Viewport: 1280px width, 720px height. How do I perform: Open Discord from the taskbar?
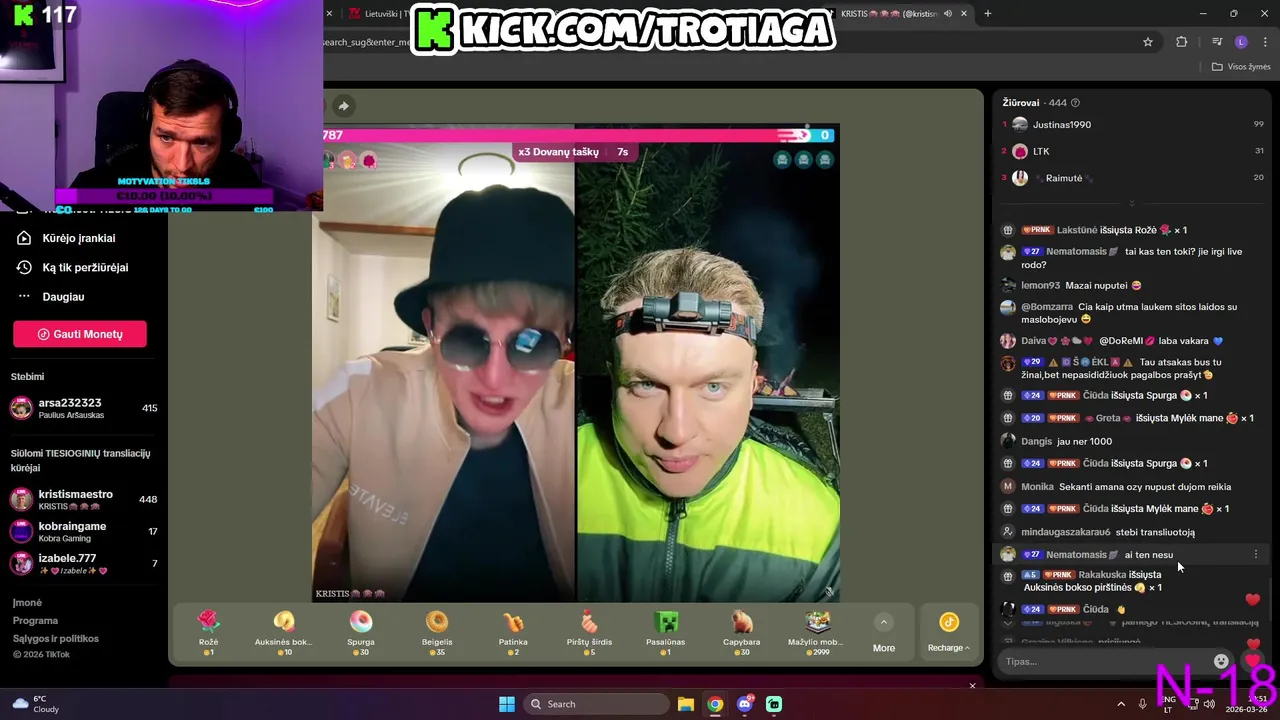(x=745, y=704)
